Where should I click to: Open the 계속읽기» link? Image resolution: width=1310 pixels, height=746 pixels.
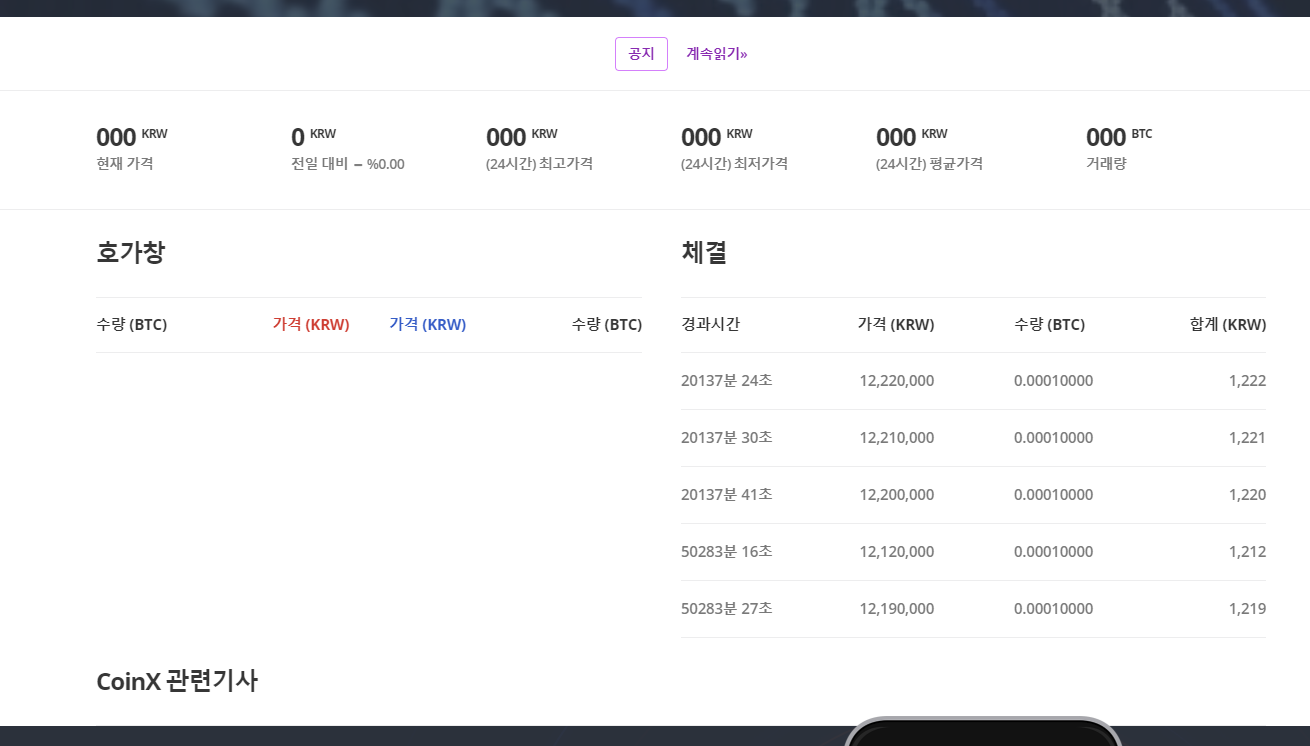[716, 53]
